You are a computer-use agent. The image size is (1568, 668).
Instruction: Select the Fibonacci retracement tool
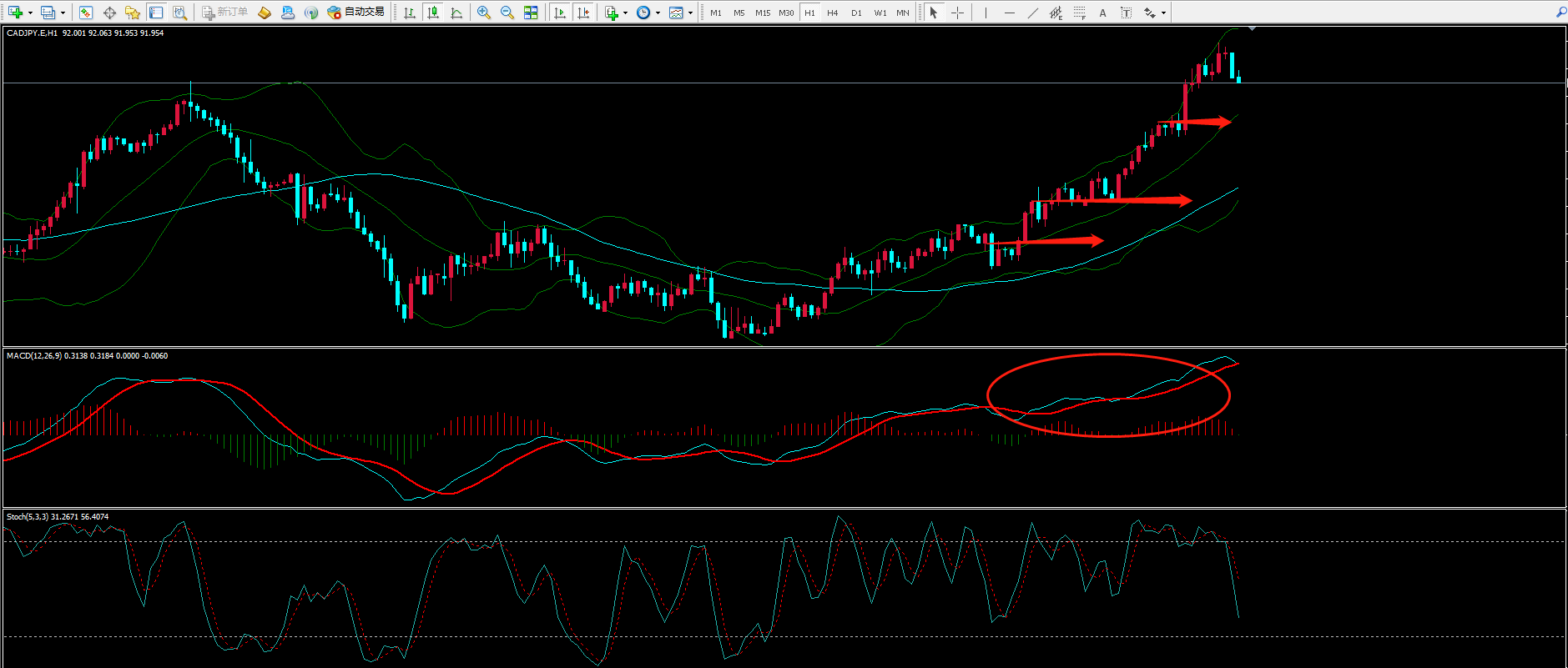1079,13
